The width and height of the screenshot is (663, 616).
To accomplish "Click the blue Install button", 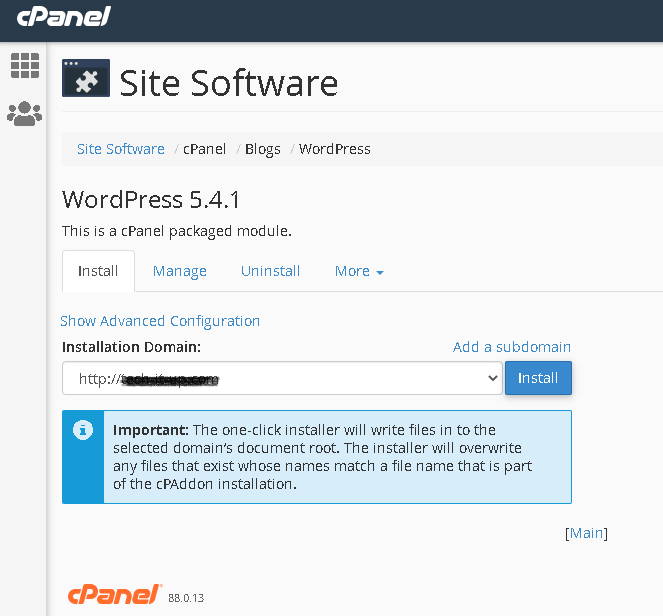I will tap(538, 378).
